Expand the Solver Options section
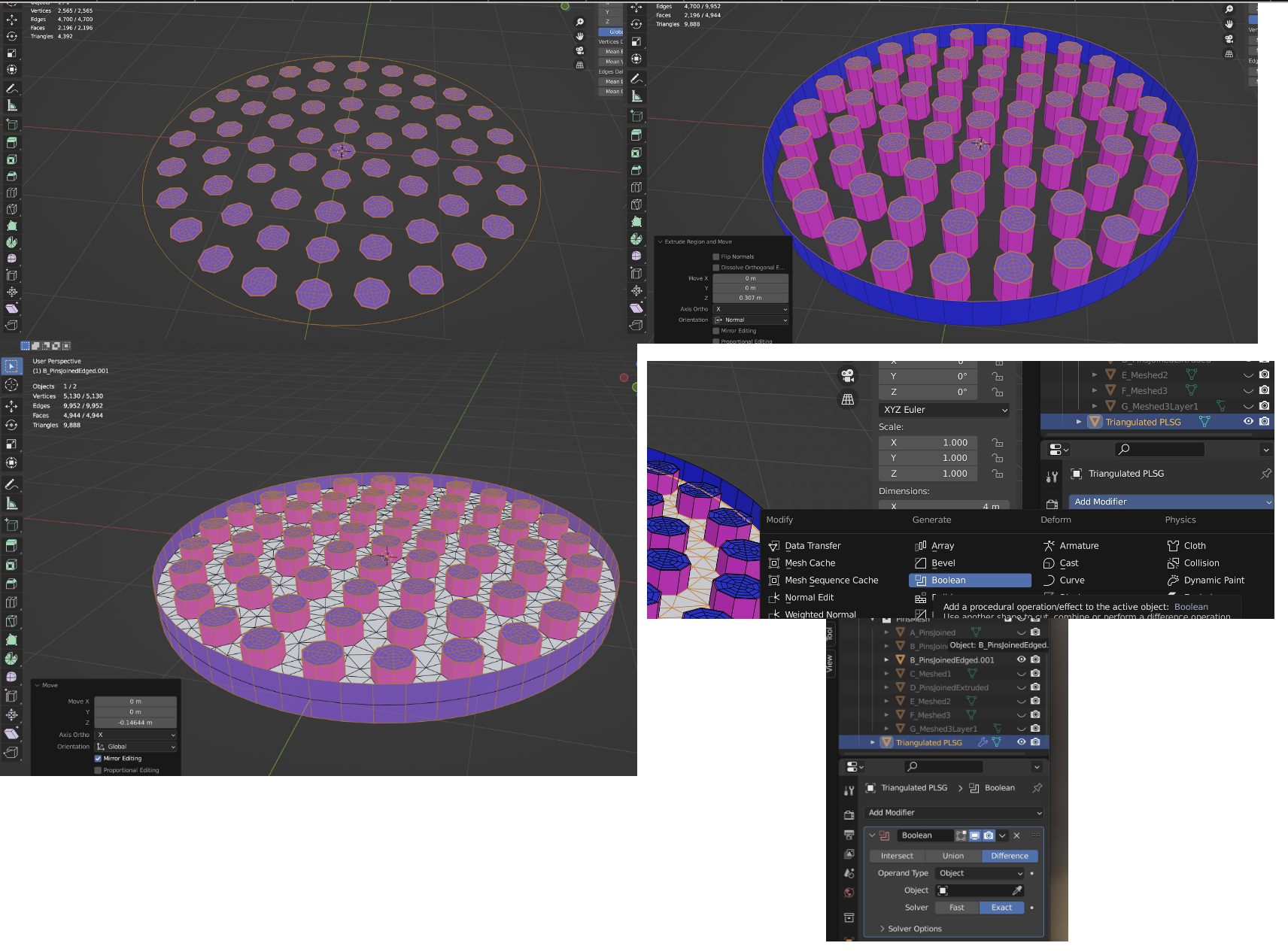This screenshot has width=1288, height=952. pyautogui.click(x=910, y=929)
